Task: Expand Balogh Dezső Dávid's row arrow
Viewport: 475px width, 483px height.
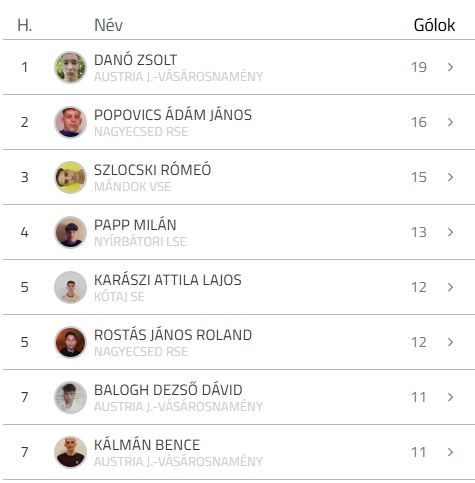Action: pos(450,397)
